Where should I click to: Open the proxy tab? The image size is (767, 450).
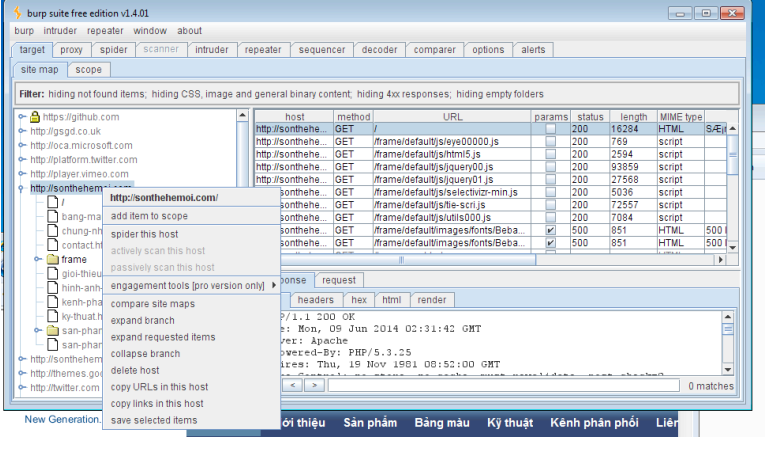(71, 50)
